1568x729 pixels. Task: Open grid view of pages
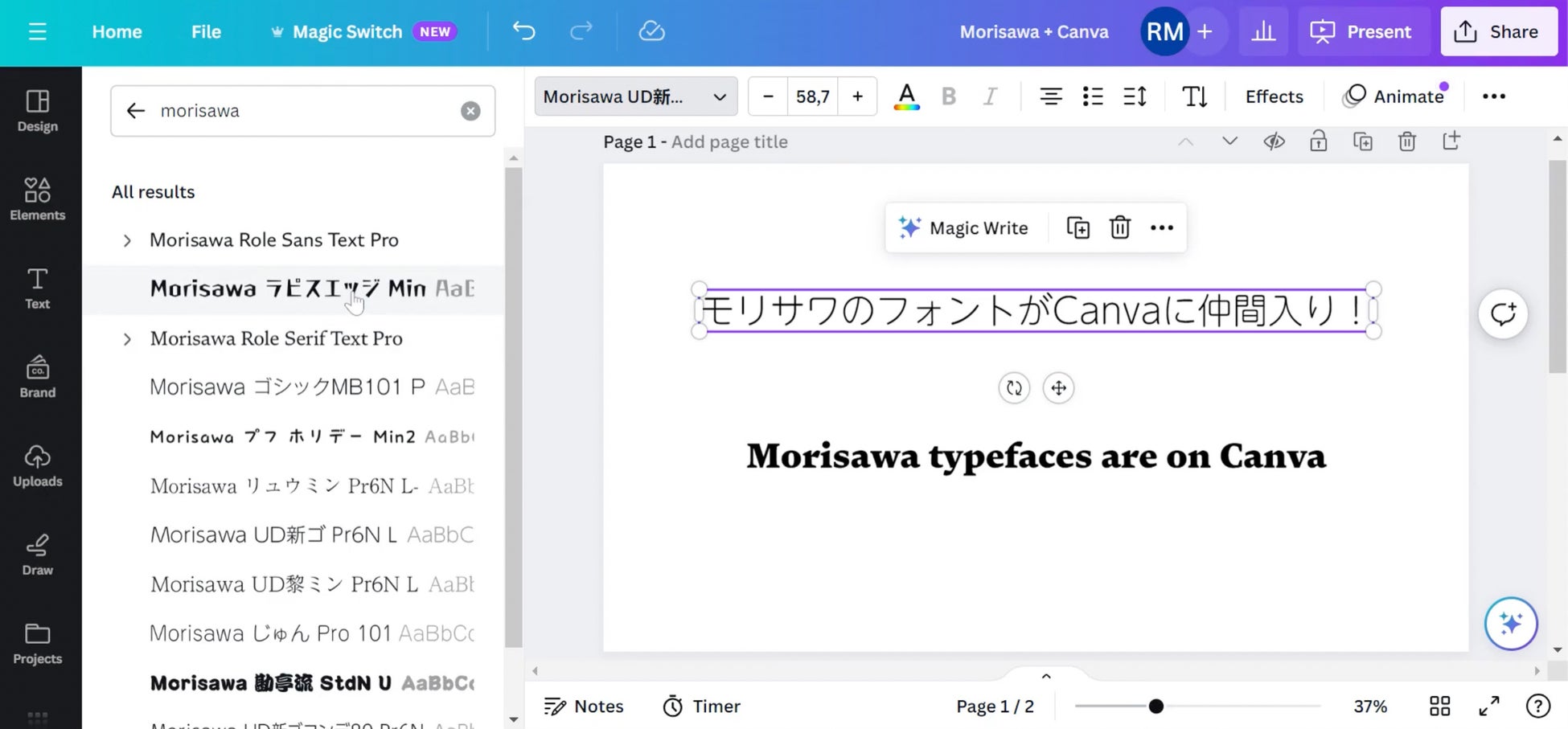tap(1439, 706)
